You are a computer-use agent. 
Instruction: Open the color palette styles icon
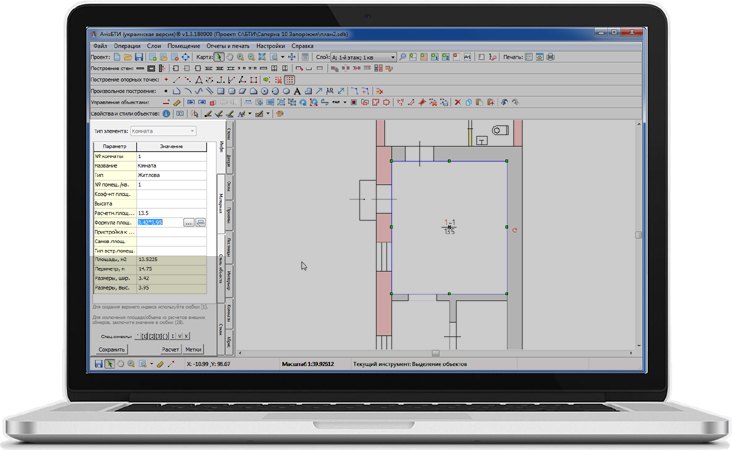[280, 114]
